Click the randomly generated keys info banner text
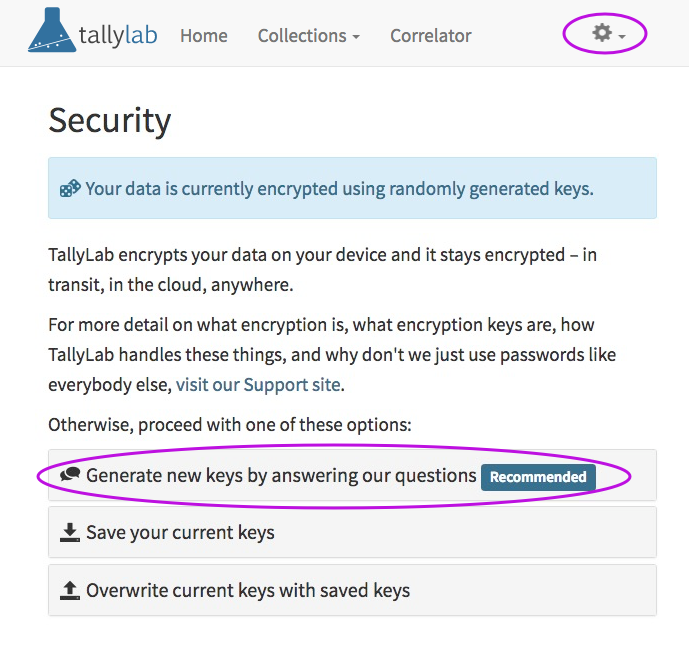690x649 pixels. point(339,189)
